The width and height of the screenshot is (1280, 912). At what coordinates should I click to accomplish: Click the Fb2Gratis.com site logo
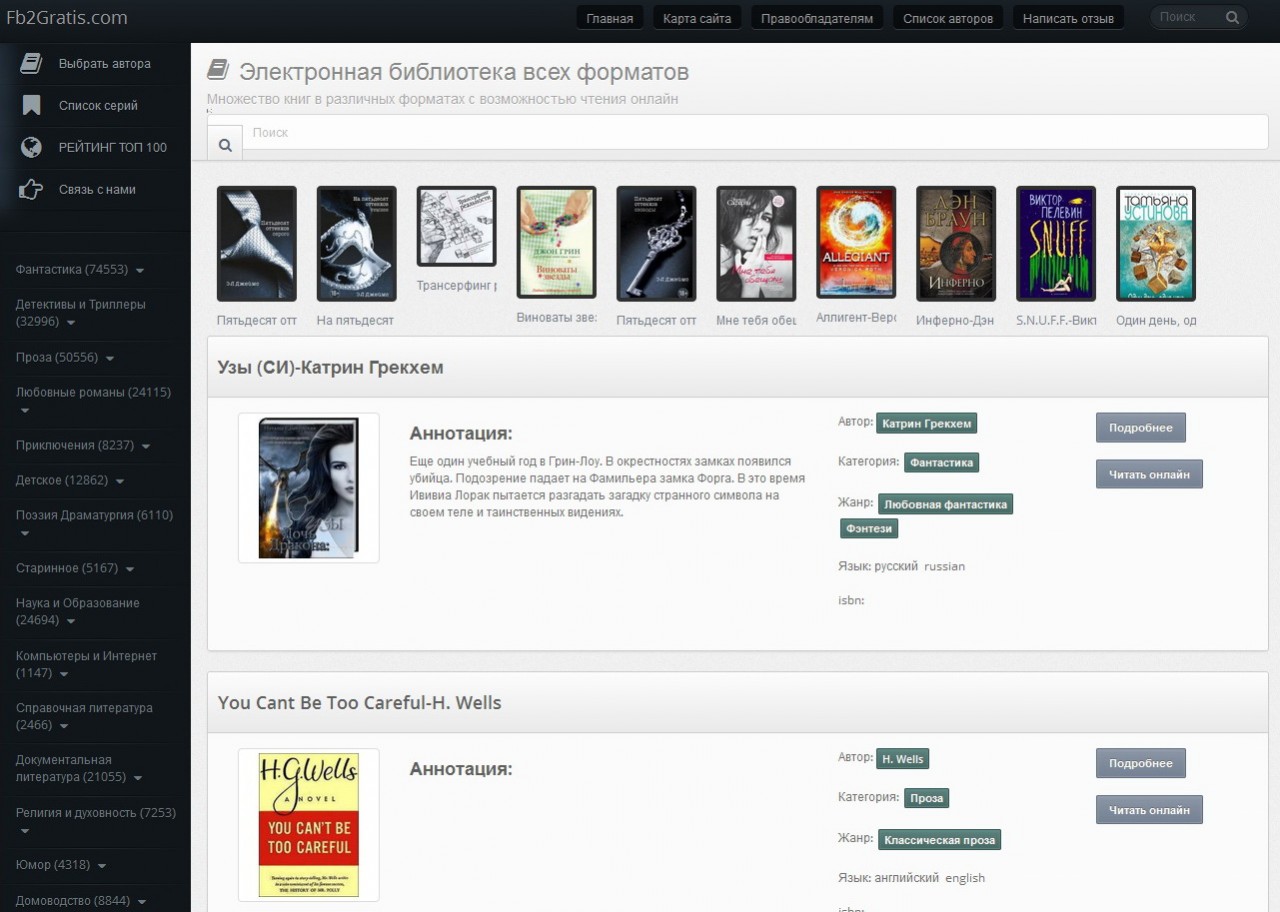coord(67,17)
